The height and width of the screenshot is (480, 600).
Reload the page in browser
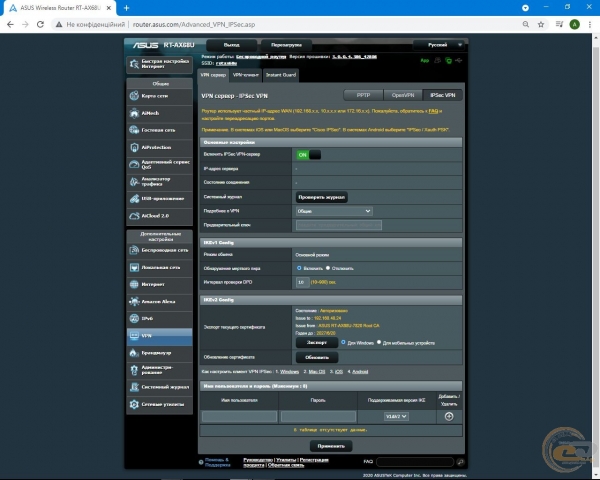pos(40,24)
